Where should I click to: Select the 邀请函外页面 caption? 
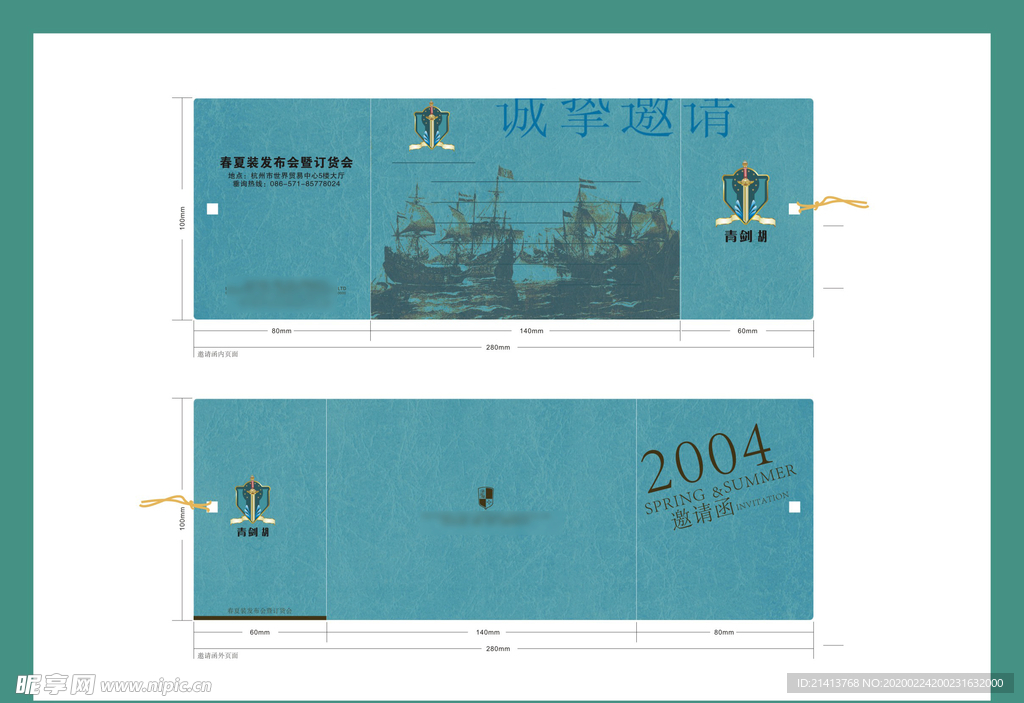(x=218, y=655)
